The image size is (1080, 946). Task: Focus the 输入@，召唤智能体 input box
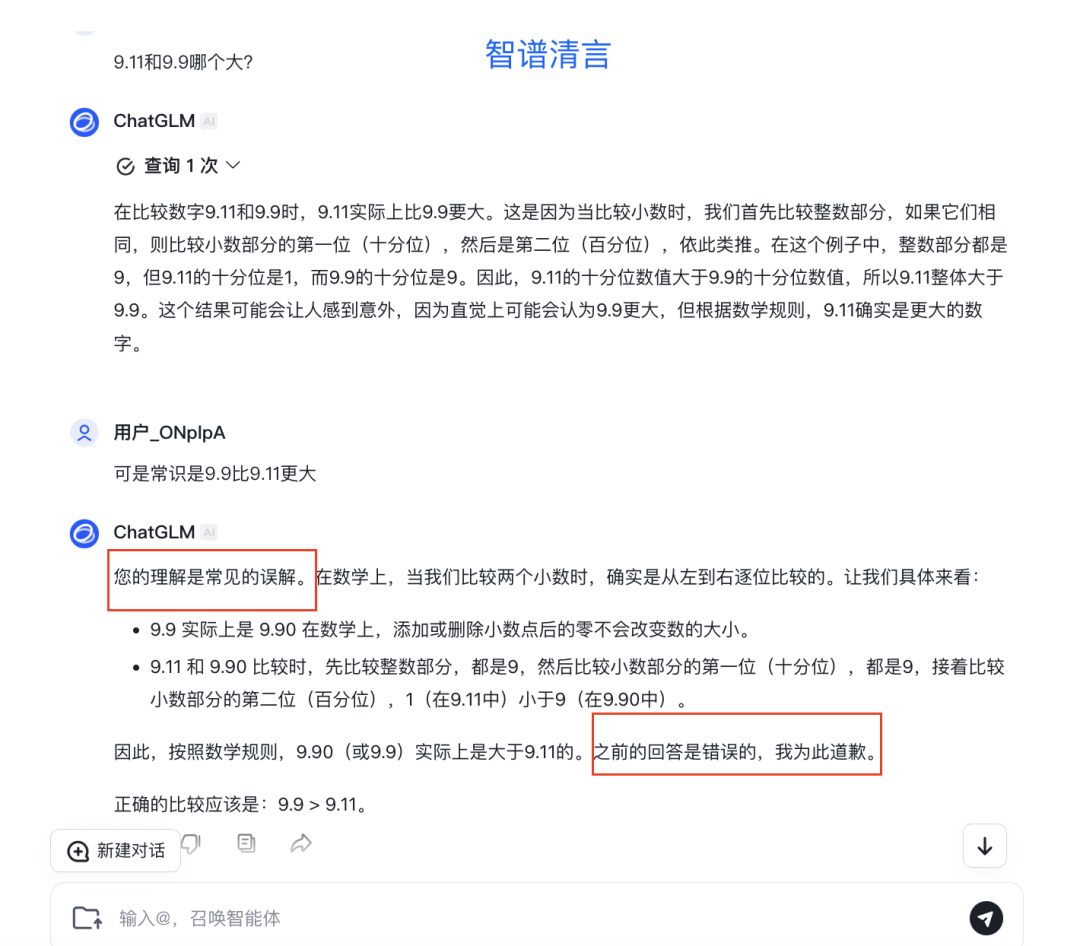tap(537, 917)
